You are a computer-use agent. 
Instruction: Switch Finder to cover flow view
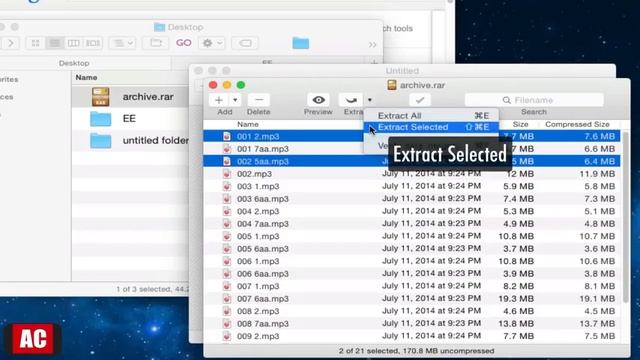93,43
